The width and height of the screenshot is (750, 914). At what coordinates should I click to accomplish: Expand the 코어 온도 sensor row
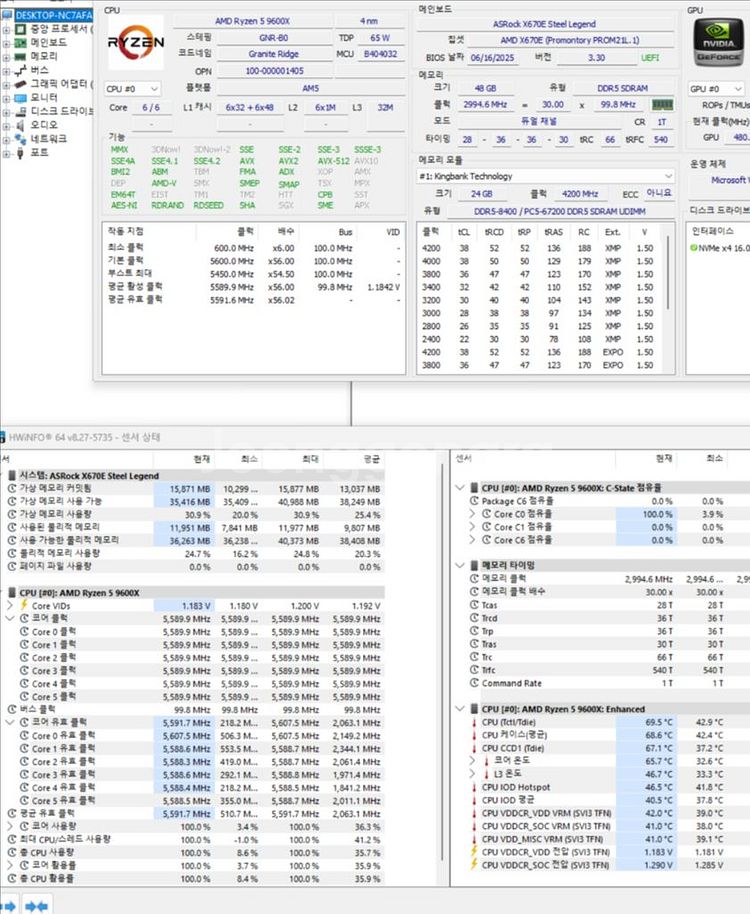473,761
